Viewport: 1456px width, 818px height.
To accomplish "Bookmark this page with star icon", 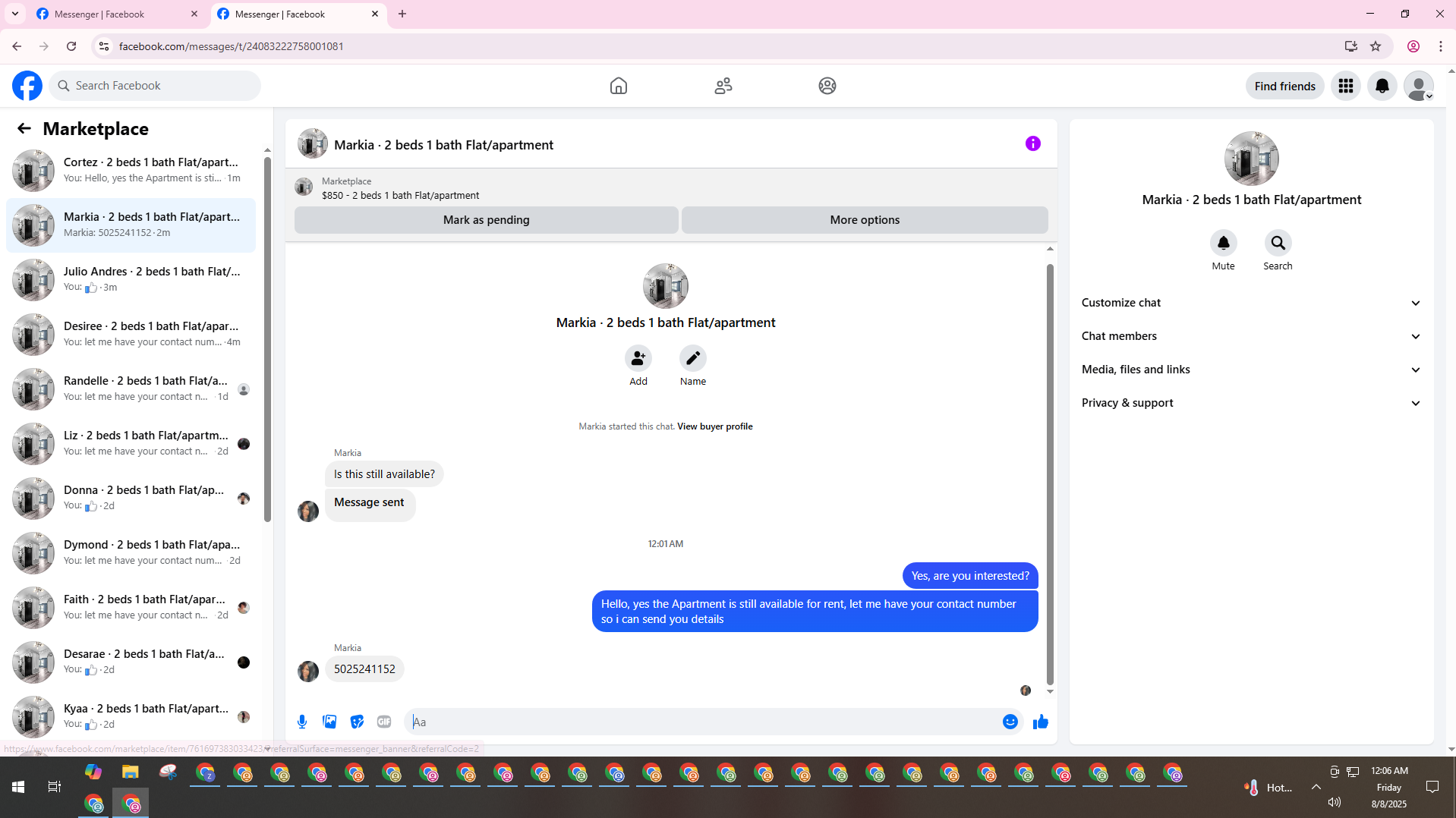I will (1376, 46).
